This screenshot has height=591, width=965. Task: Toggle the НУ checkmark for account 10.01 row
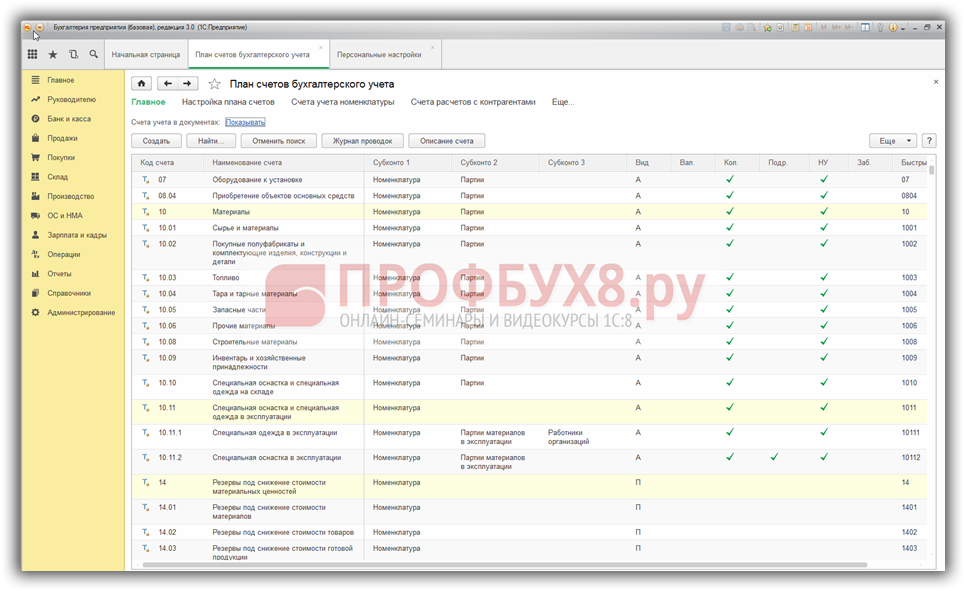click(x=824, y=228)
